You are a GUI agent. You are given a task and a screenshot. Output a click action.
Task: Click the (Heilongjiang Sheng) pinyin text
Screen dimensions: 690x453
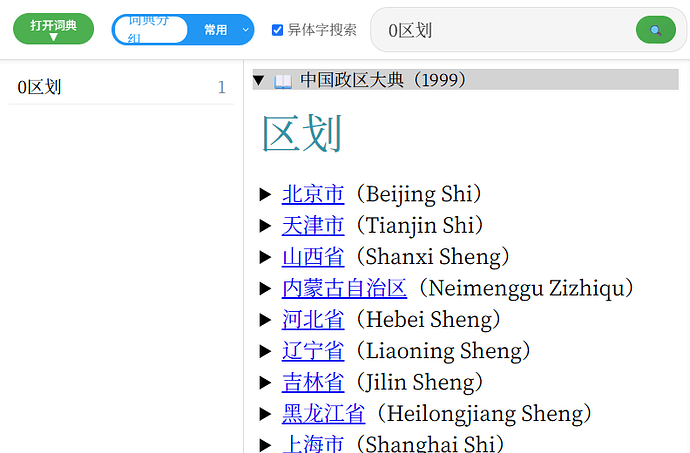[483, 414]
